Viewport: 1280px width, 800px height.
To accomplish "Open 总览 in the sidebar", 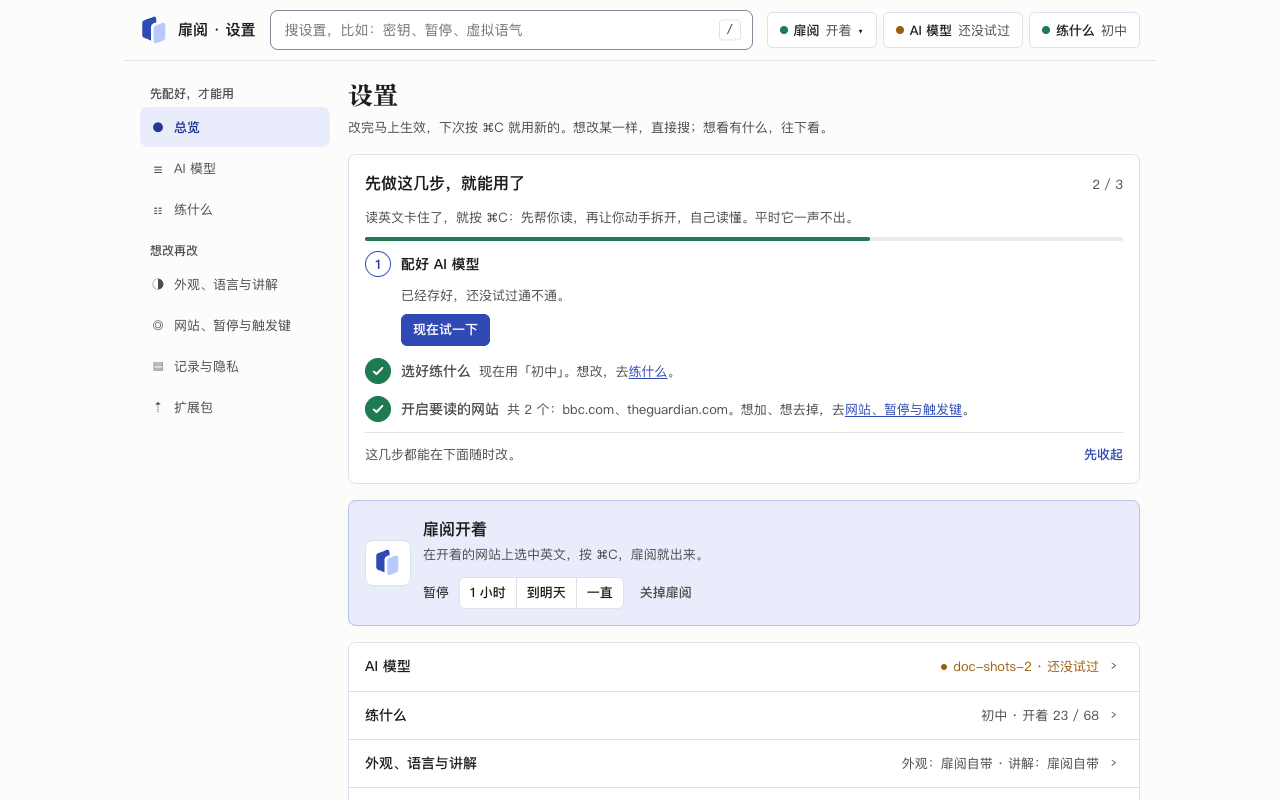I will coord(235,127).
